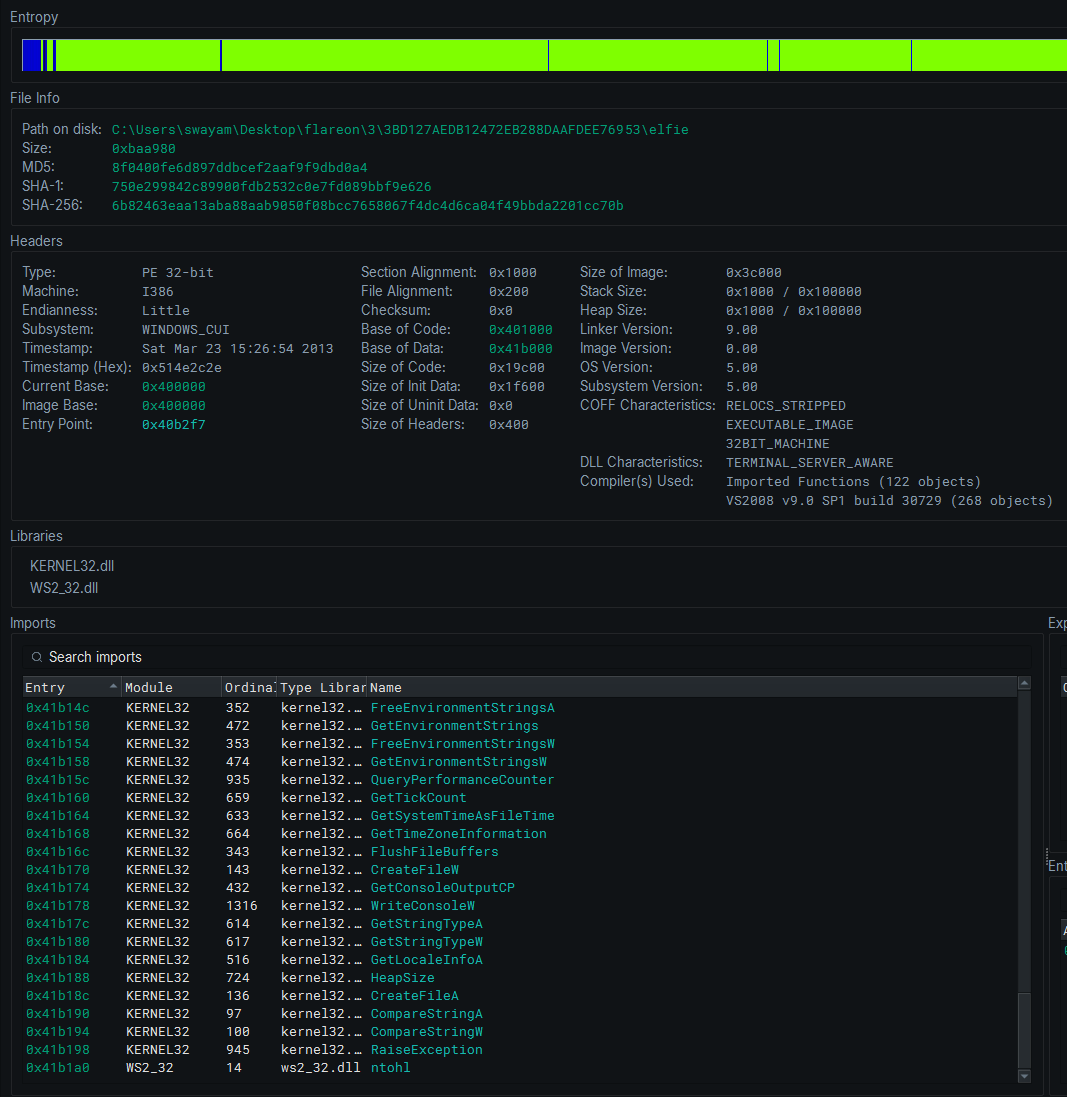Jump to Entry Point address 0x40b2f7
The width and height of the screenshot is (1067, 1097).
174,425
